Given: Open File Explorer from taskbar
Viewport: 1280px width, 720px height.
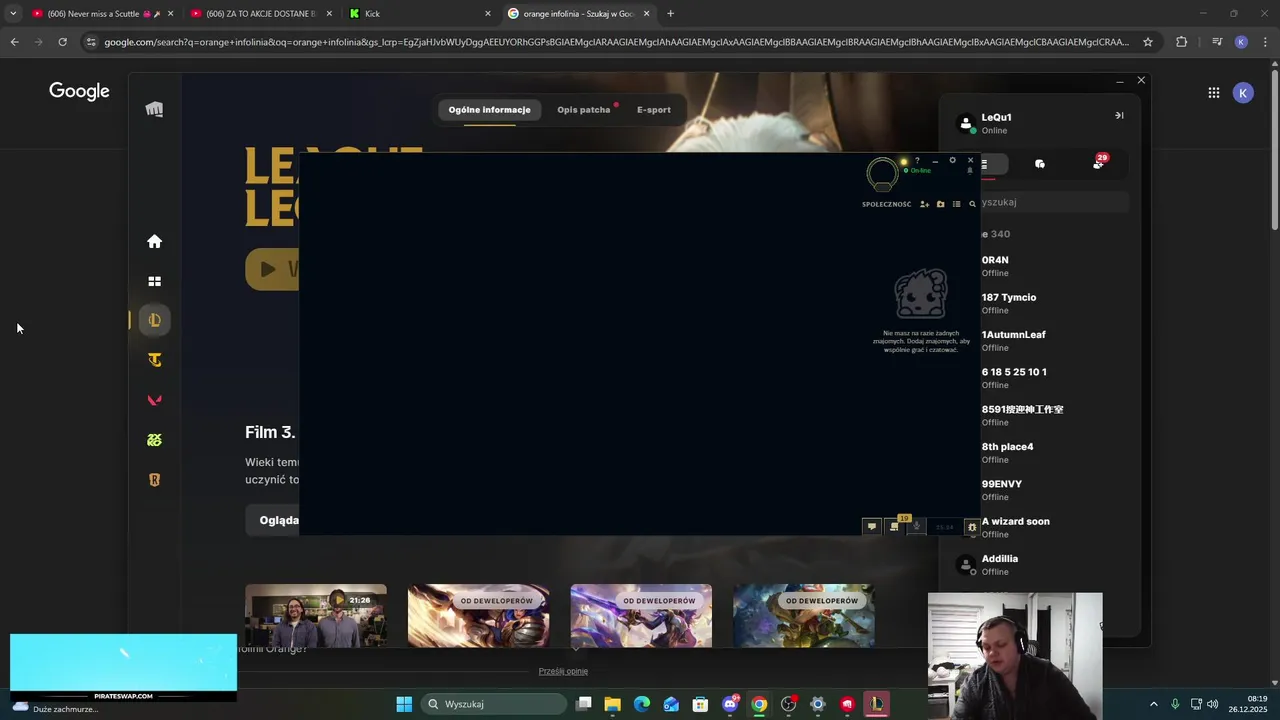Looking at the screenshot, I should pos(613,704).
